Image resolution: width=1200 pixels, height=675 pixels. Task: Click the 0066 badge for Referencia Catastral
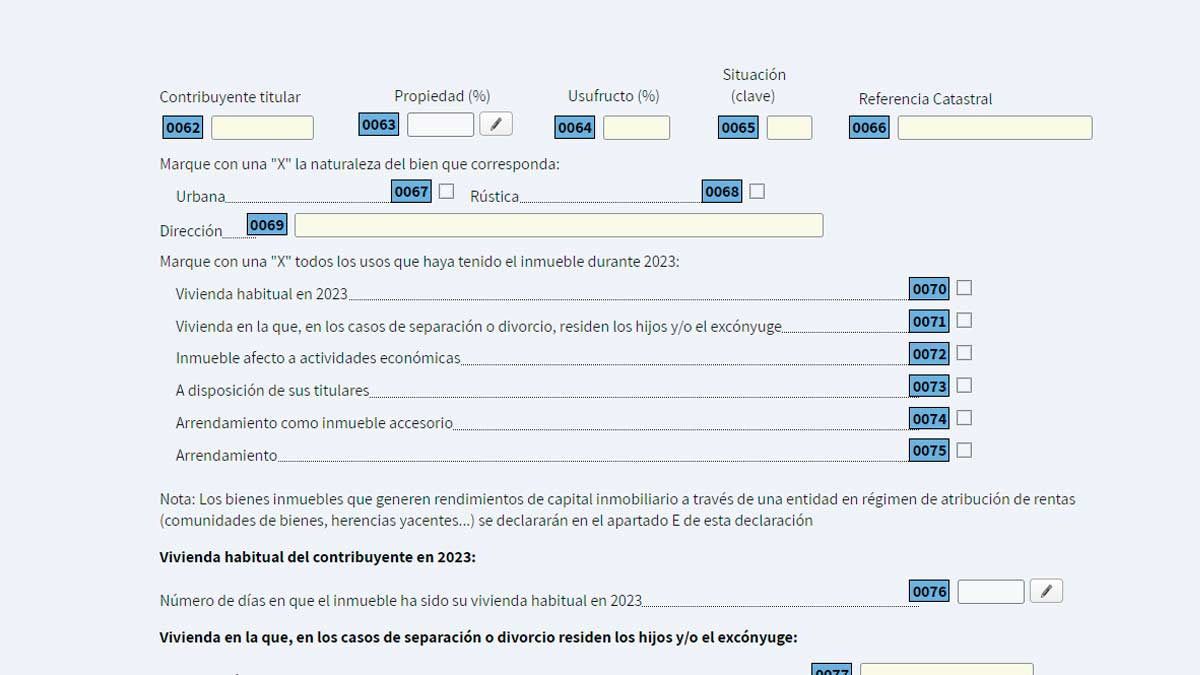[x=868, y=128]
